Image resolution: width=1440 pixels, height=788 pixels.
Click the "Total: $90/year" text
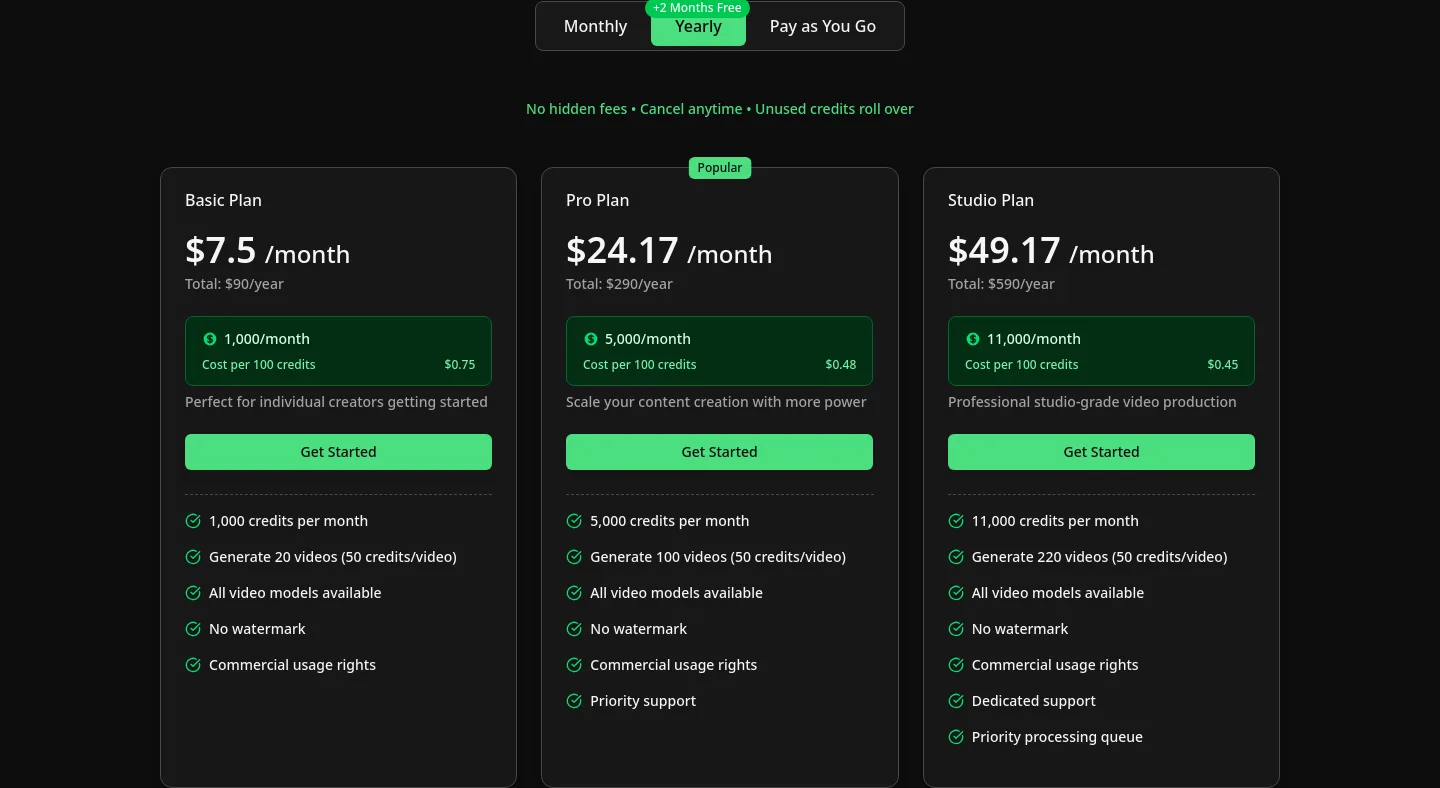(234, 284)
